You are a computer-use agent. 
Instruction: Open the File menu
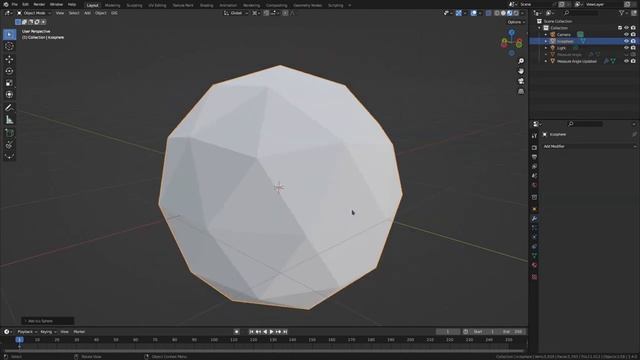pos(15,4)
